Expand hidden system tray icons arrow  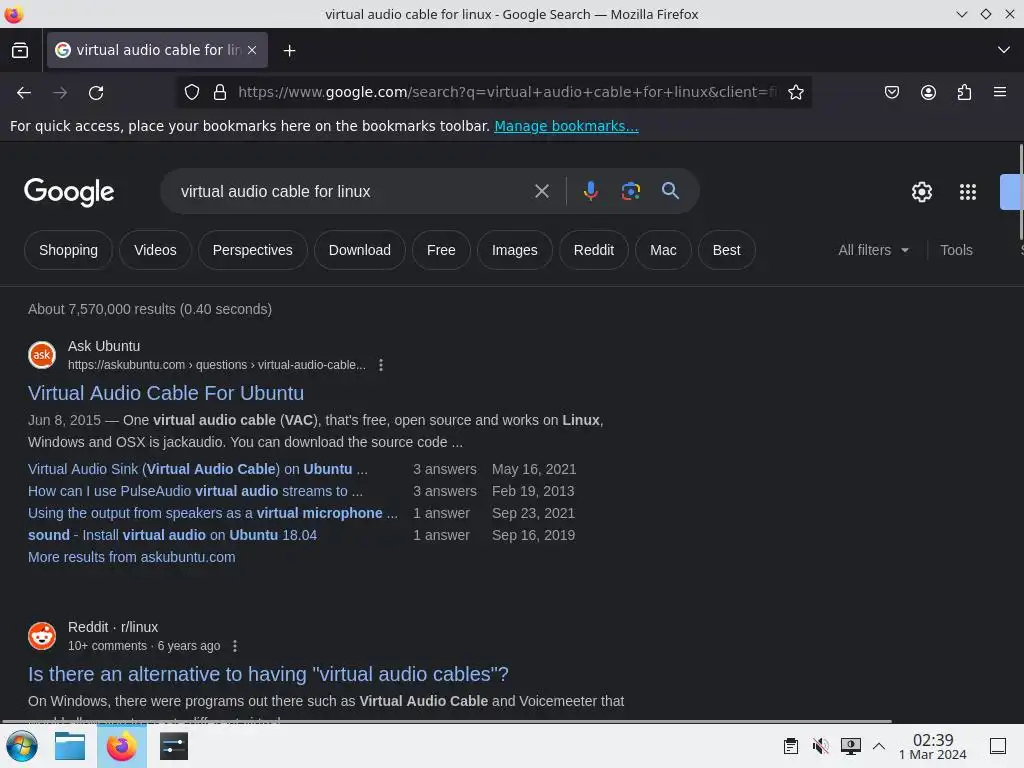[879, 746]
